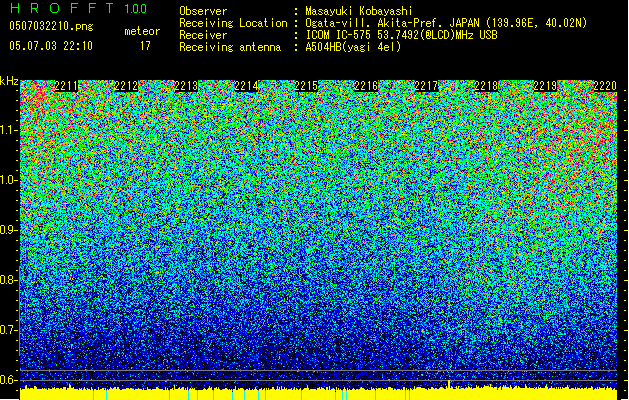The width and height of the screenshot is (629, 400).
Task: Click the 2219 time marker
Action: pyautogui.click(x=546, y=86)
